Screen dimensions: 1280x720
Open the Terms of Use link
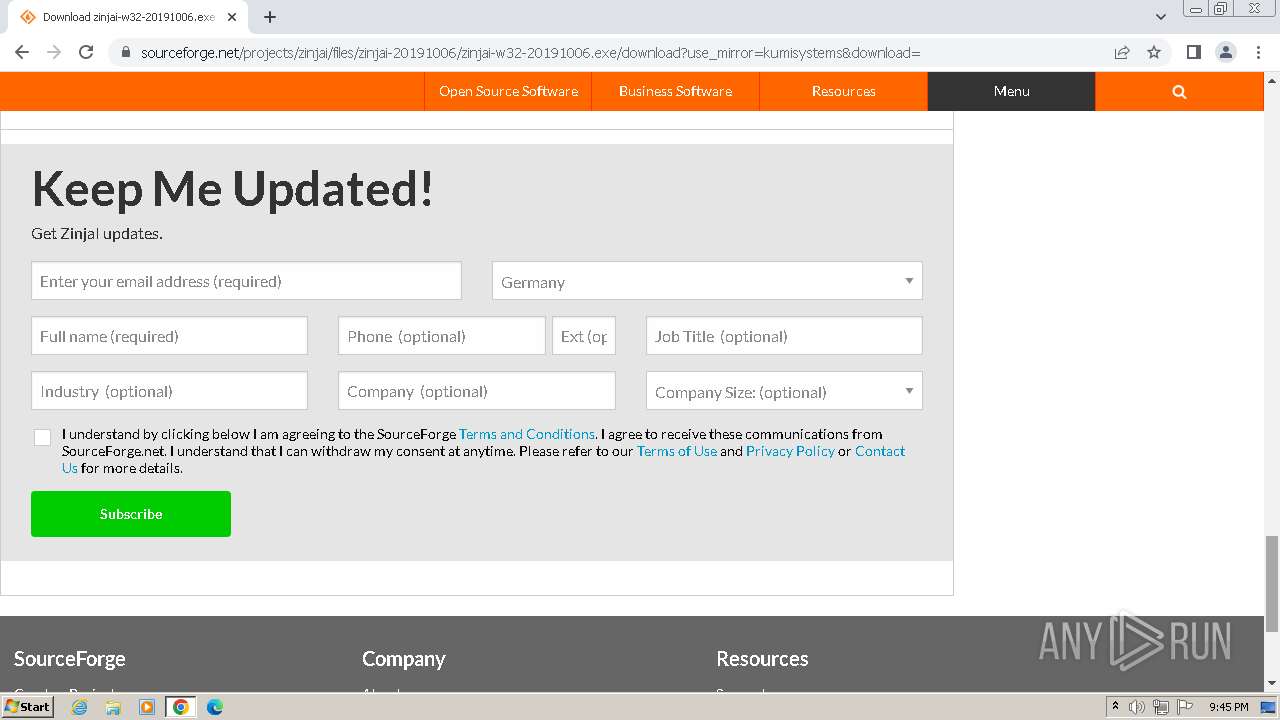point(677,451)
